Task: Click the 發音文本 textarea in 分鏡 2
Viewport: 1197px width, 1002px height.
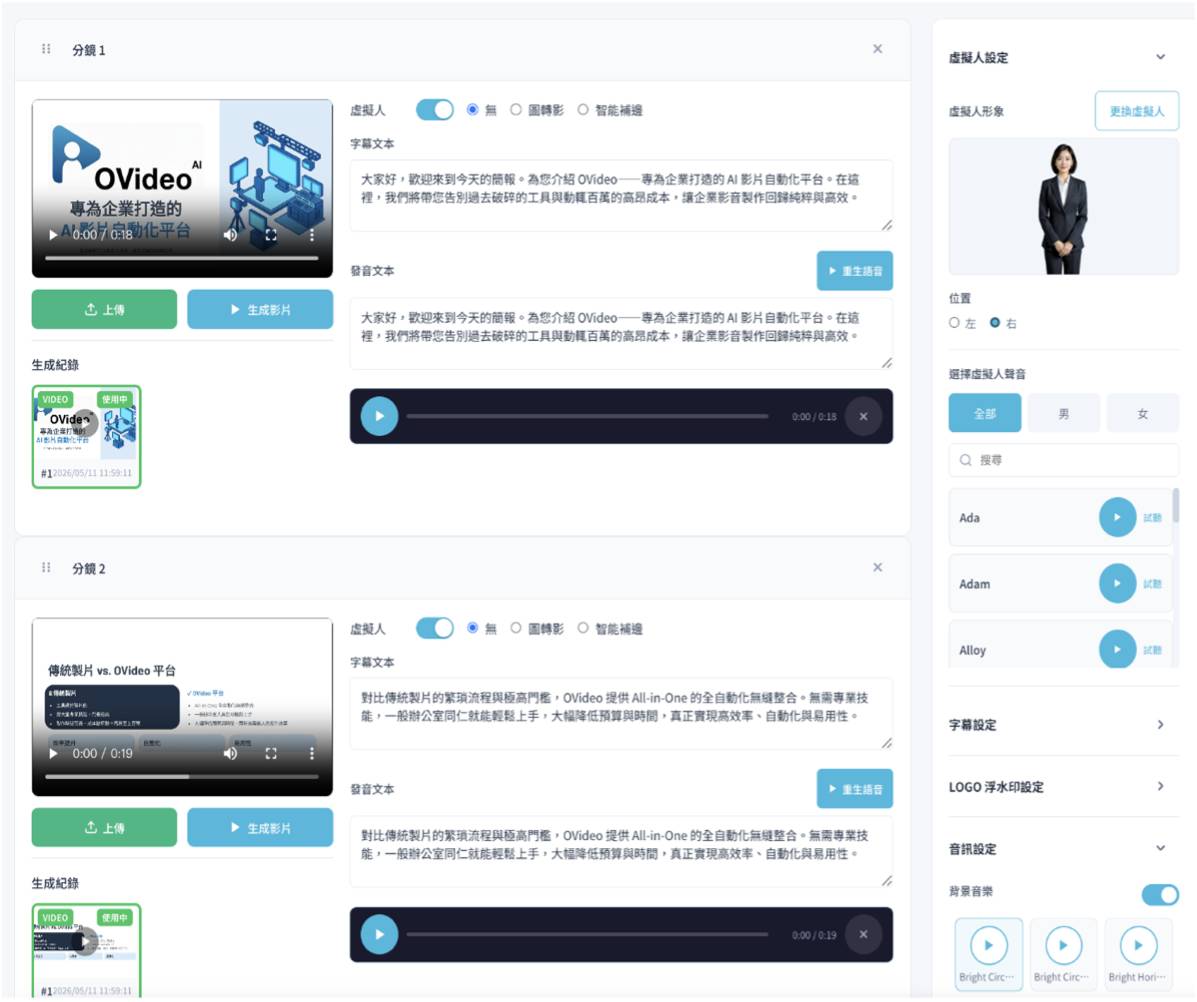Action: click(x=621, y=851)
